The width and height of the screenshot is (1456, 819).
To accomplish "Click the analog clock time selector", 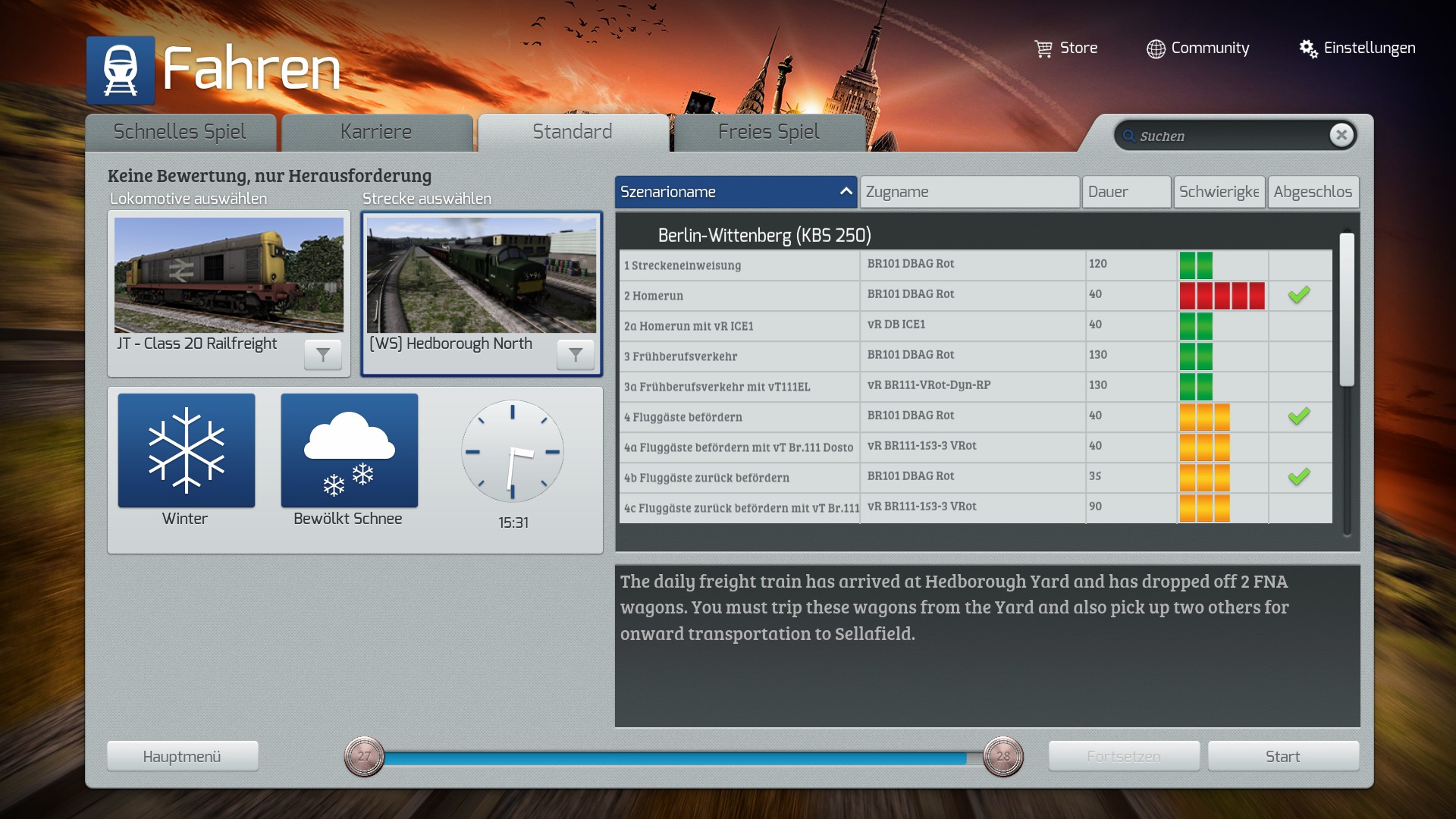I will pos(513,452).
